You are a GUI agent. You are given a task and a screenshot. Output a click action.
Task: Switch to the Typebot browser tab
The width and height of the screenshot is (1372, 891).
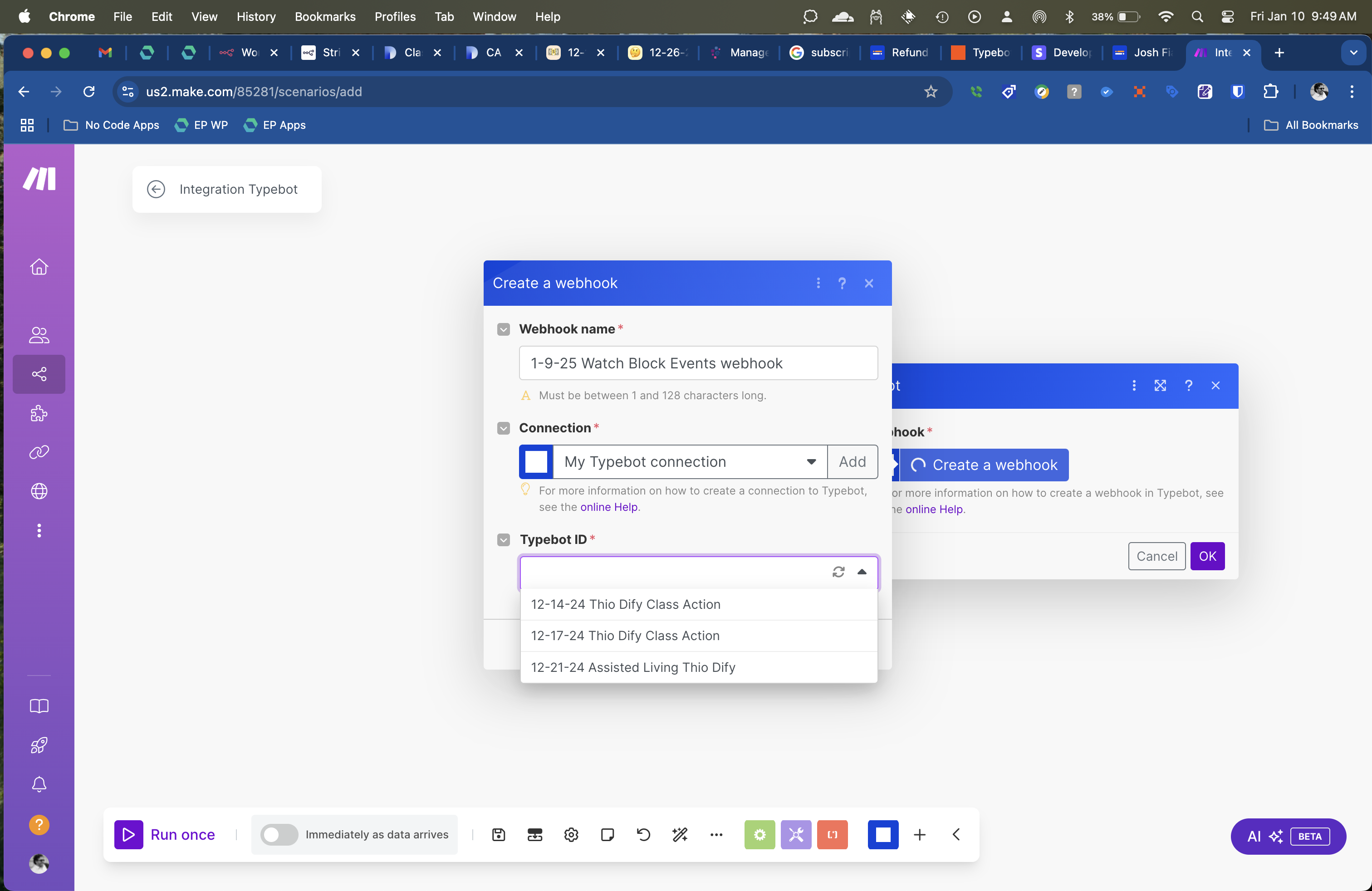point(982,53)
